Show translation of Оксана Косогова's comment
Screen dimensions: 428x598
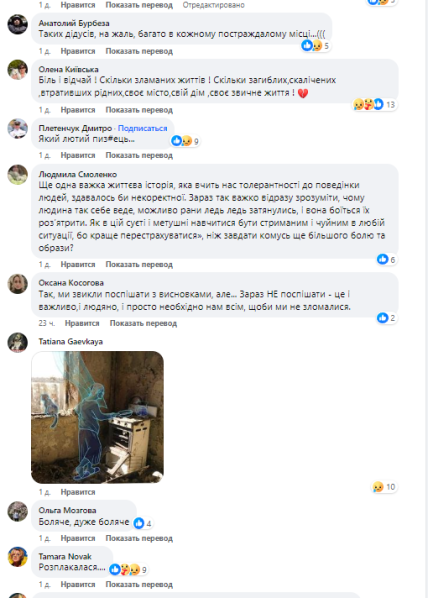click(x=143, y=323)
